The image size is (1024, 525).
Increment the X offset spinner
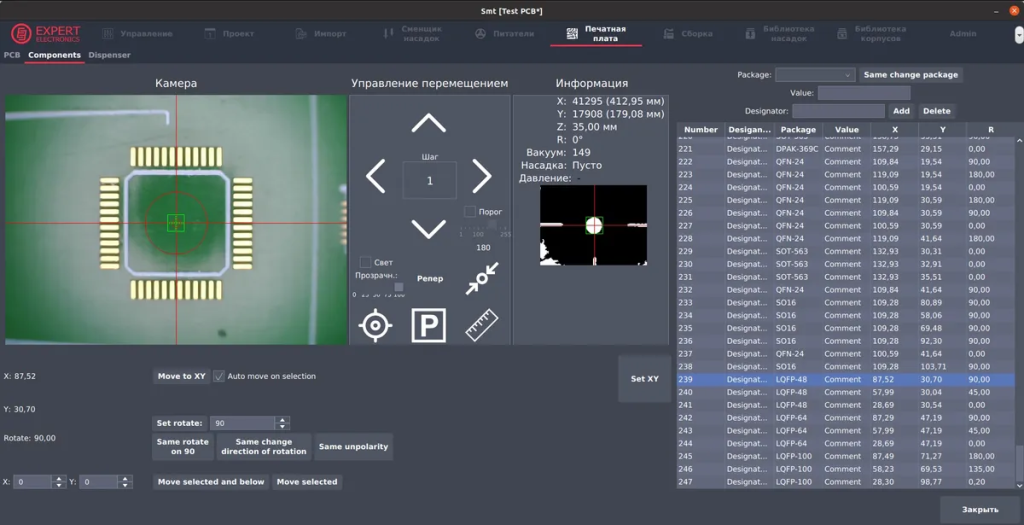[x=58, y=478]
